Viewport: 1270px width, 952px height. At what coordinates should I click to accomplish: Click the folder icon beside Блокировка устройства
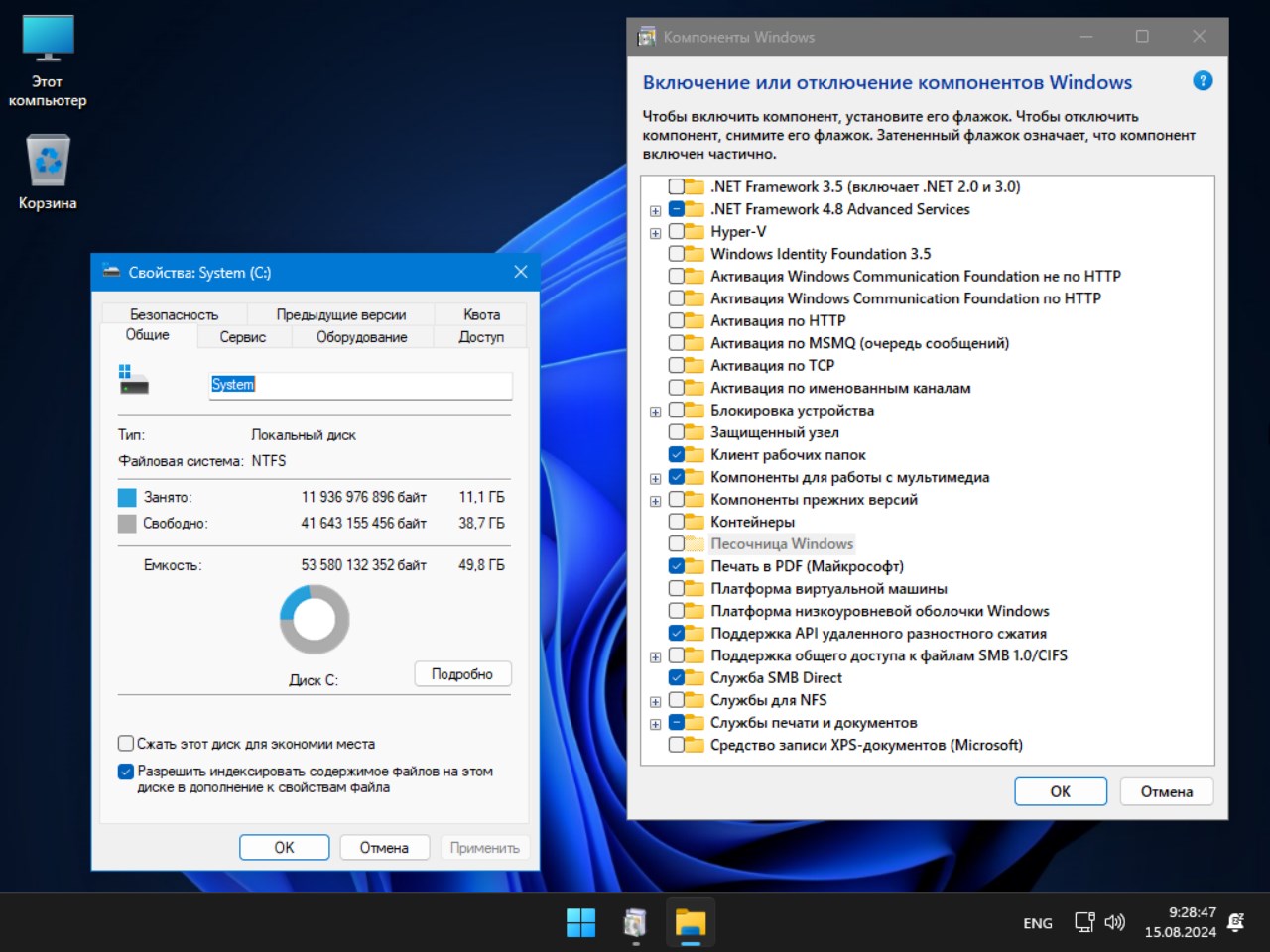[x=695, y=410]
